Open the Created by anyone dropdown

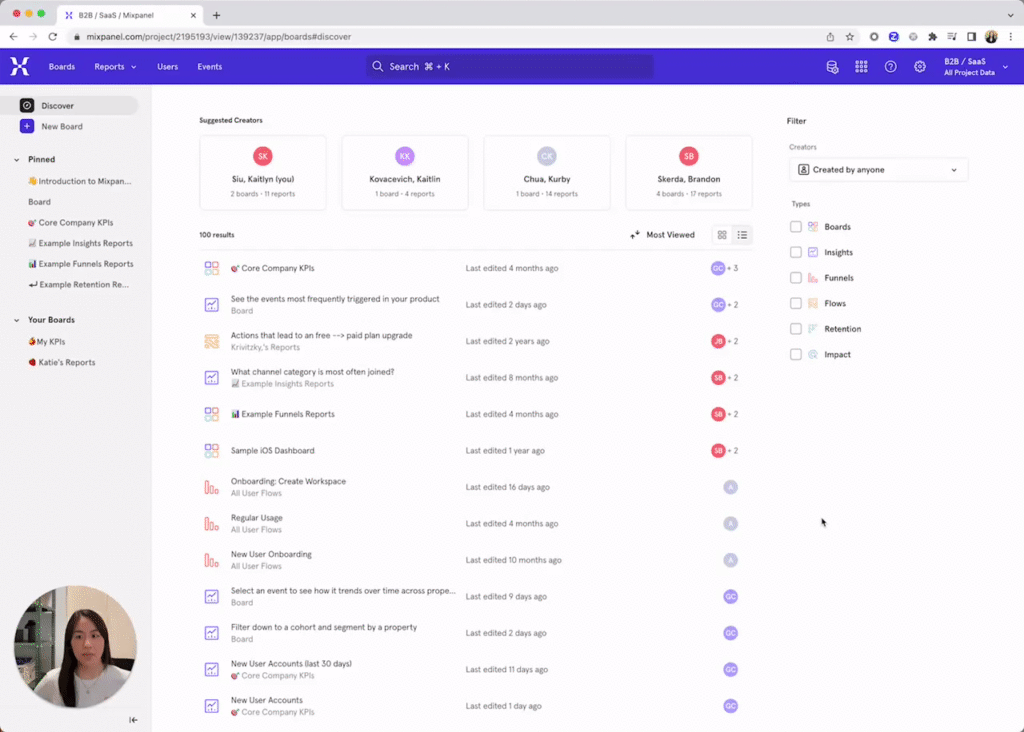(x=878, y=170)
